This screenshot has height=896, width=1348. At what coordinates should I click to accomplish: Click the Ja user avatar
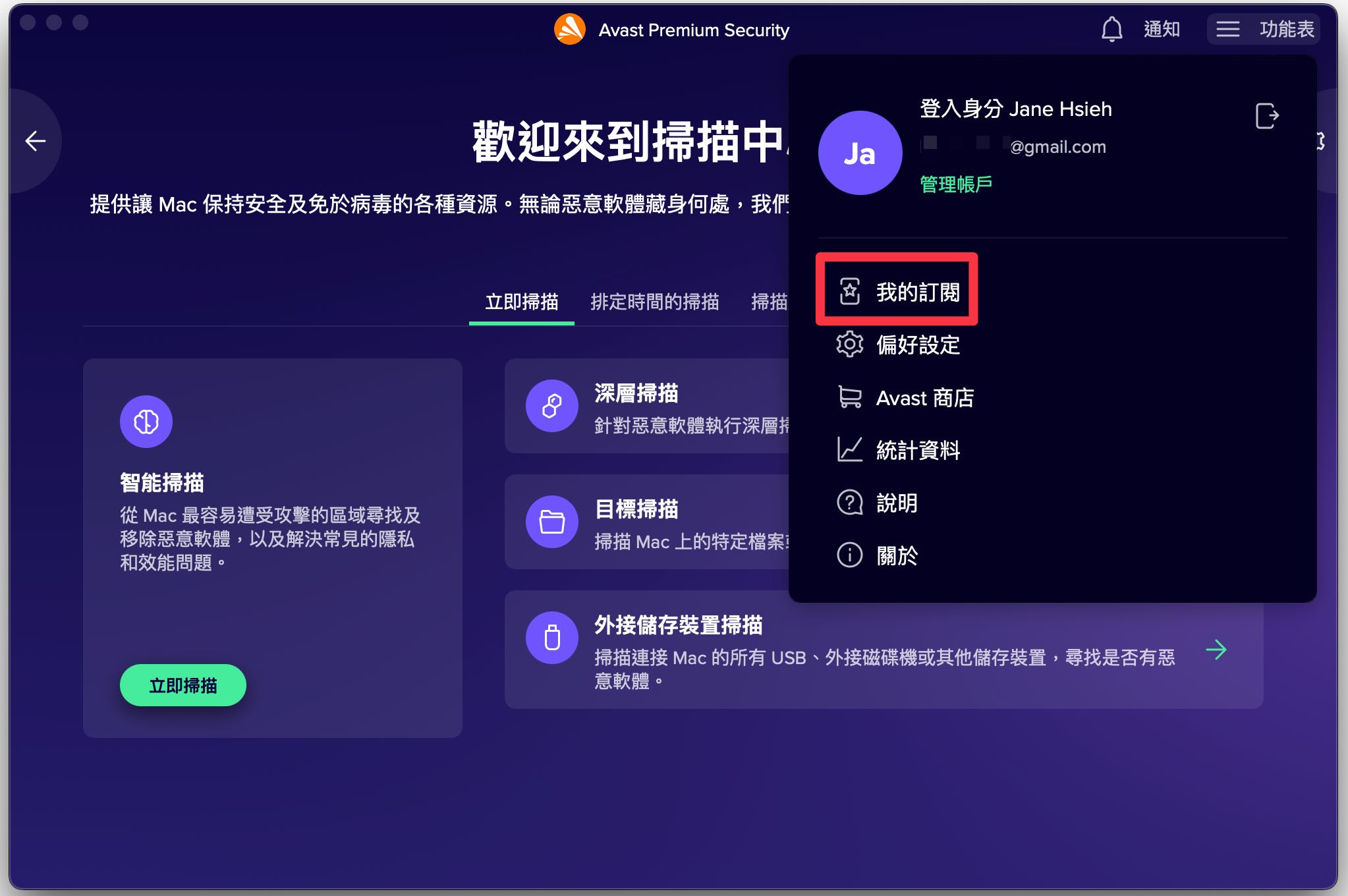pos(860,153)
